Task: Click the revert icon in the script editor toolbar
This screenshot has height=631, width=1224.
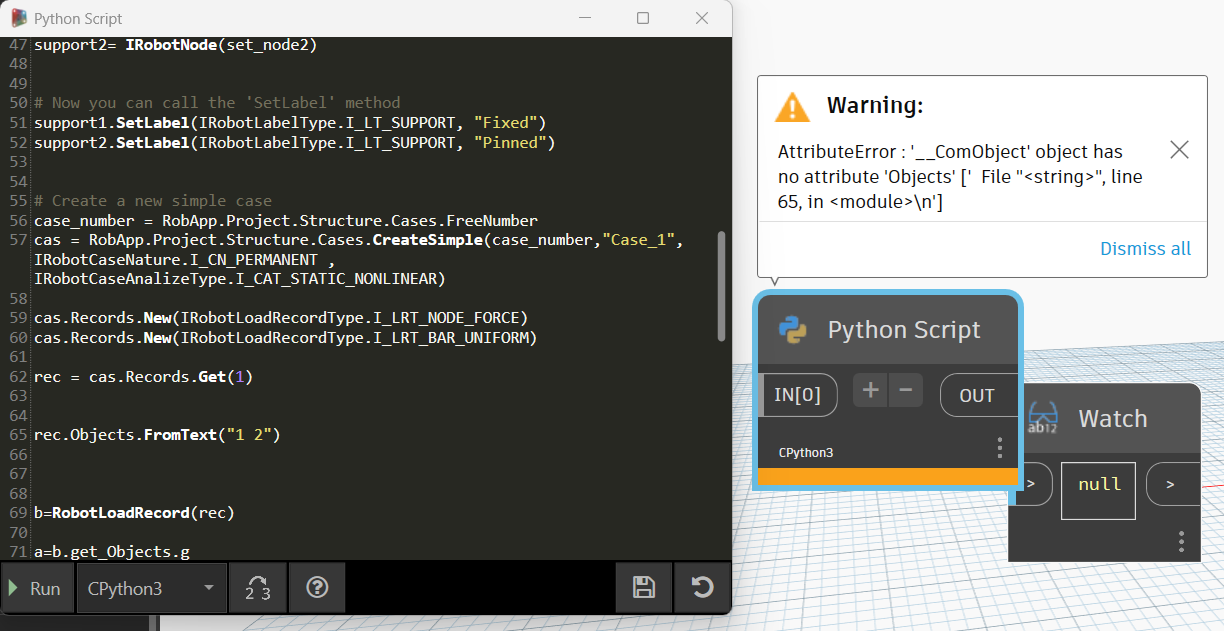Action: [x=702, y=588]
